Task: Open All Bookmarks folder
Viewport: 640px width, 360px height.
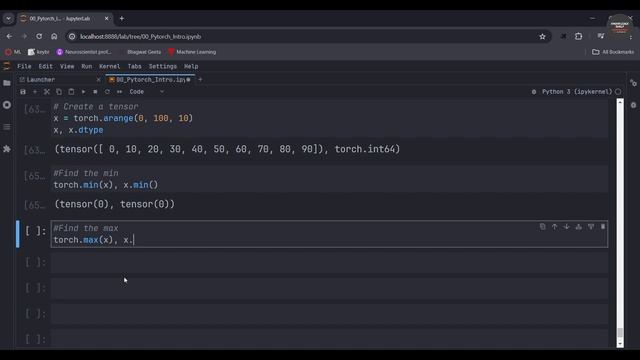Action: (613, 52)
